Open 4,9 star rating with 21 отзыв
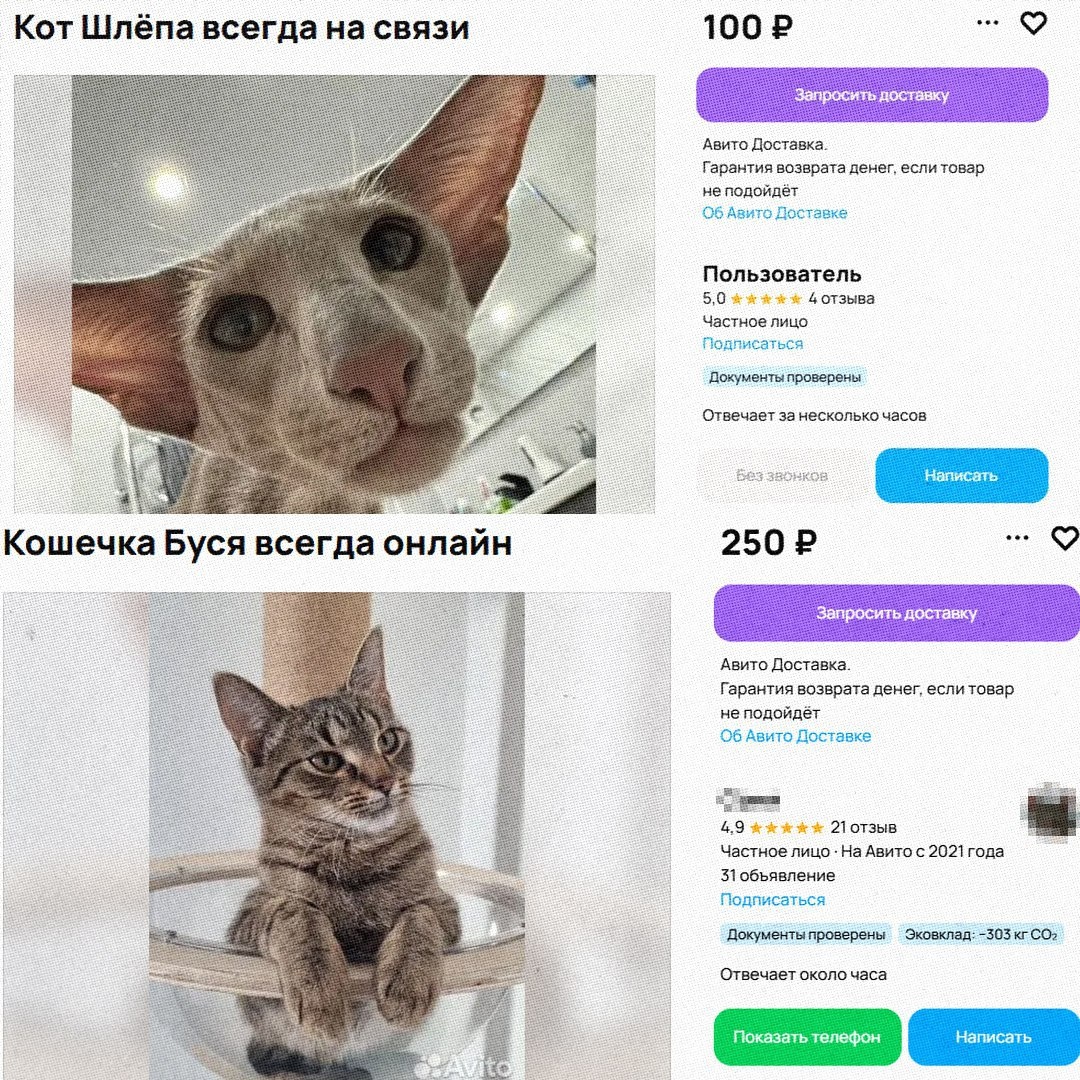The height and width of the screenshot is (1080, 1080). pos(808,827)
